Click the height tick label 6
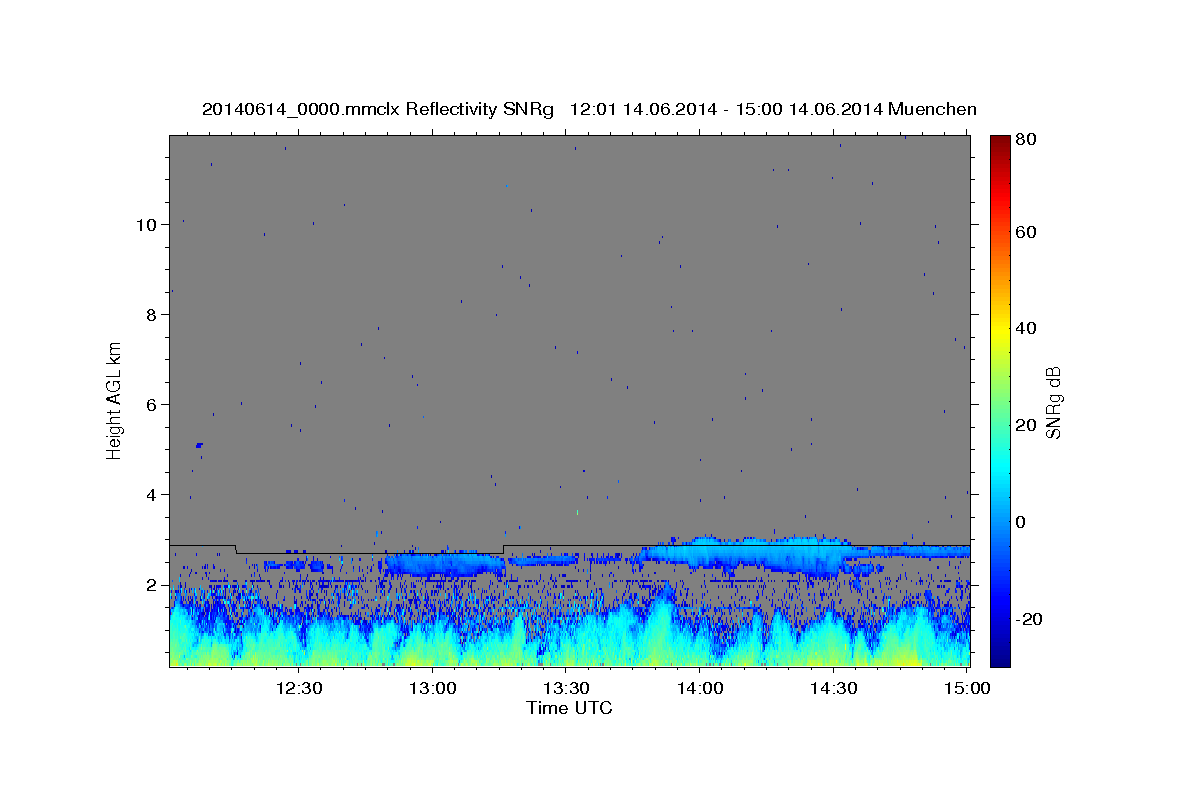This screenshot has width=1200, height=800. (x=151, y=404)
